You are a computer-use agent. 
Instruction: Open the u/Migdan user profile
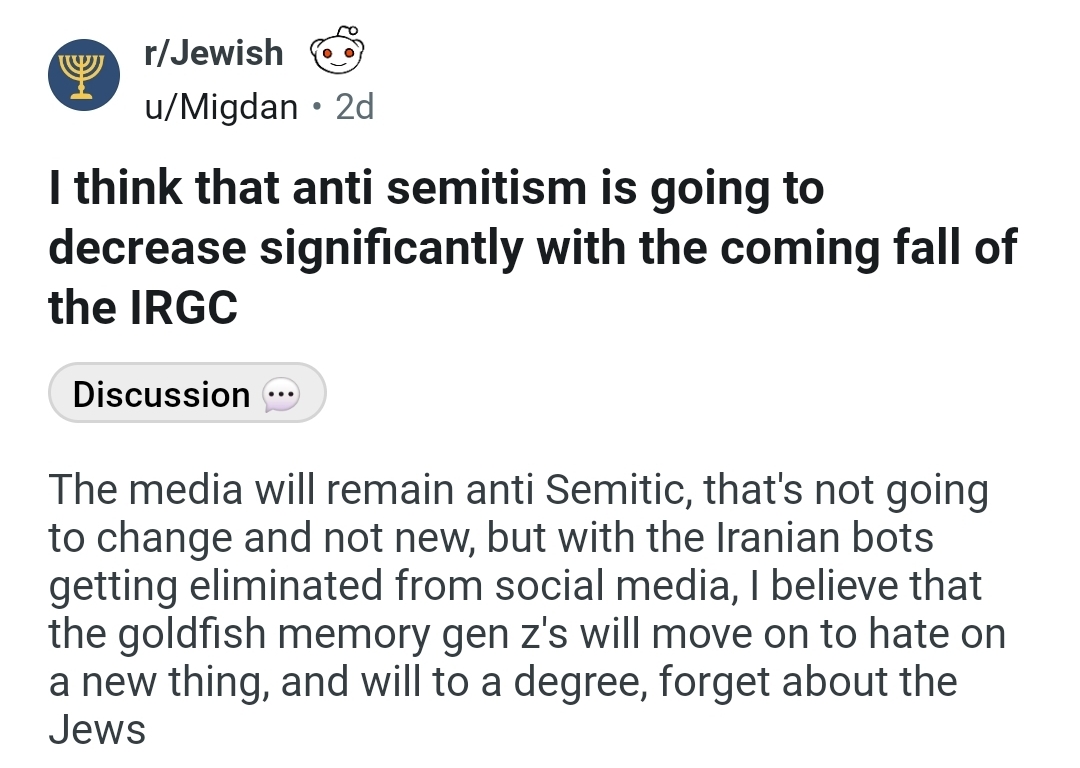point(221,107)
